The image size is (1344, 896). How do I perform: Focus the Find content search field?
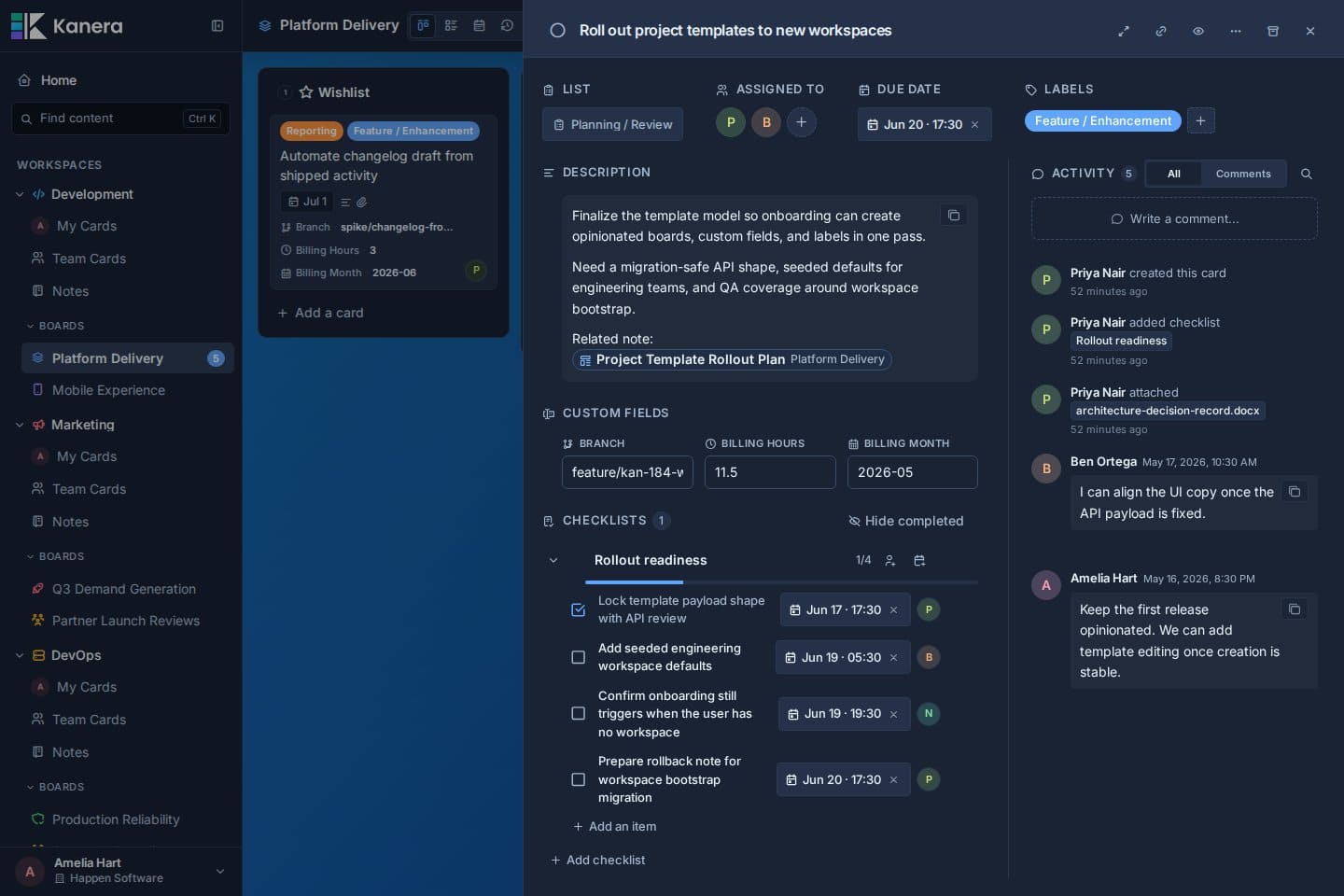click(x=120, y=119)
